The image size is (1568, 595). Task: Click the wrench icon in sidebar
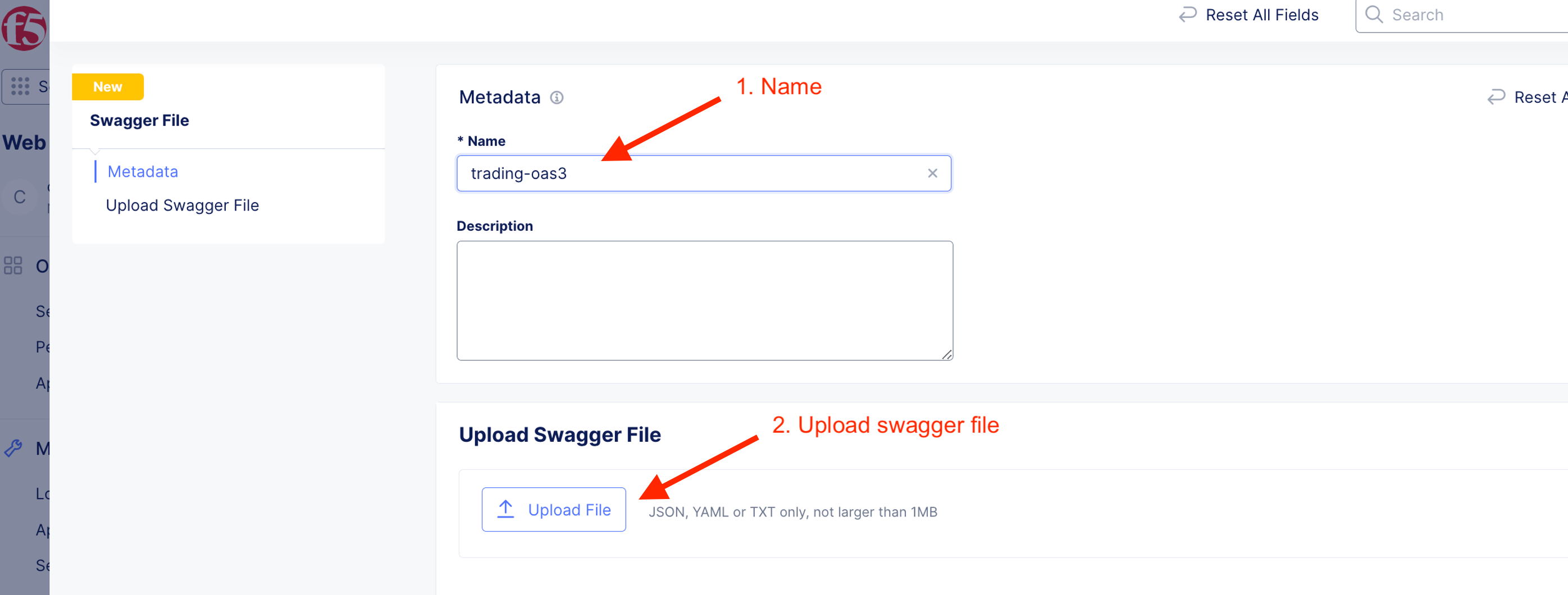click(13, 448)
